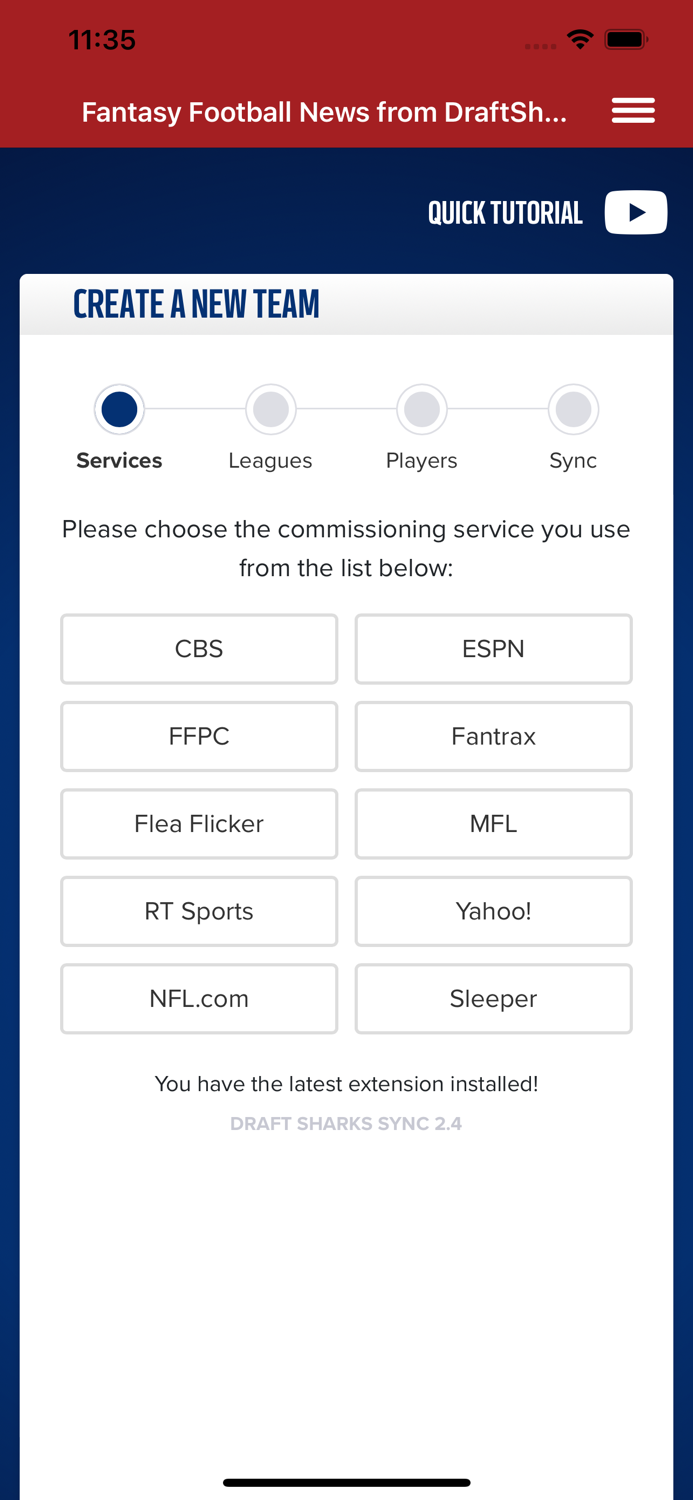
Task: Select the FFPC service option
Action: click(199, 736)
